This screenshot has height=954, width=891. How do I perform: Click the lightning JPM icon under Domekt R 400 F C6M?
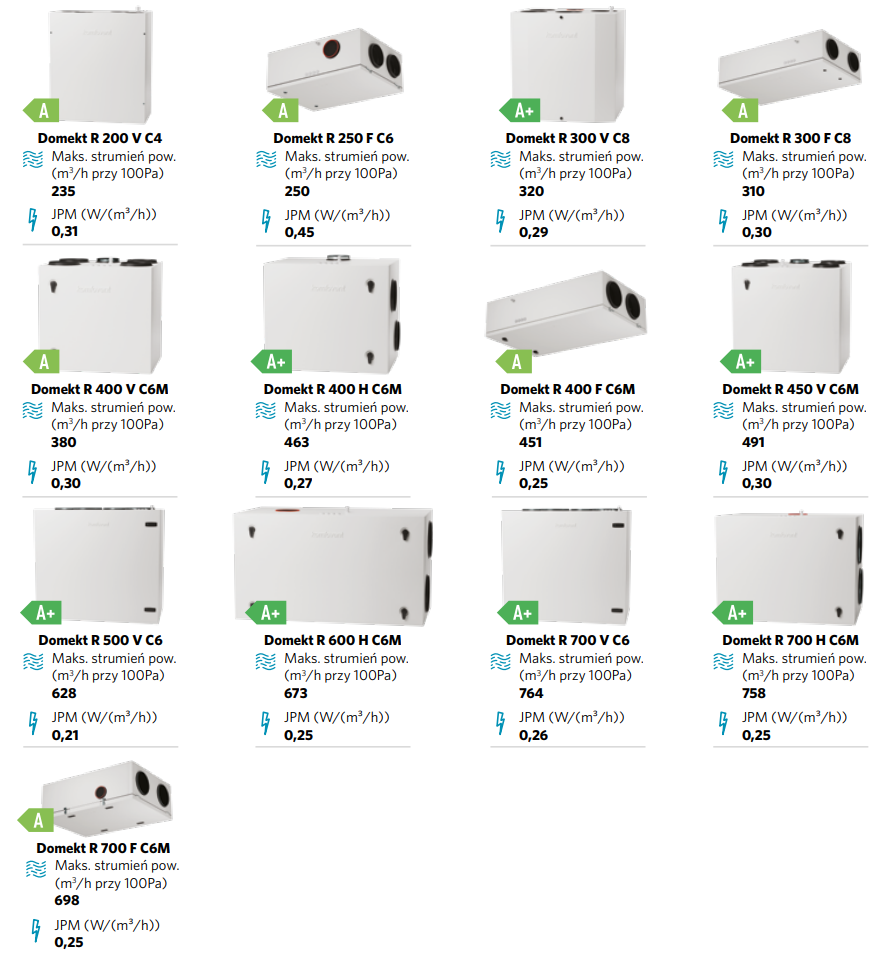(x=500, y=472)
